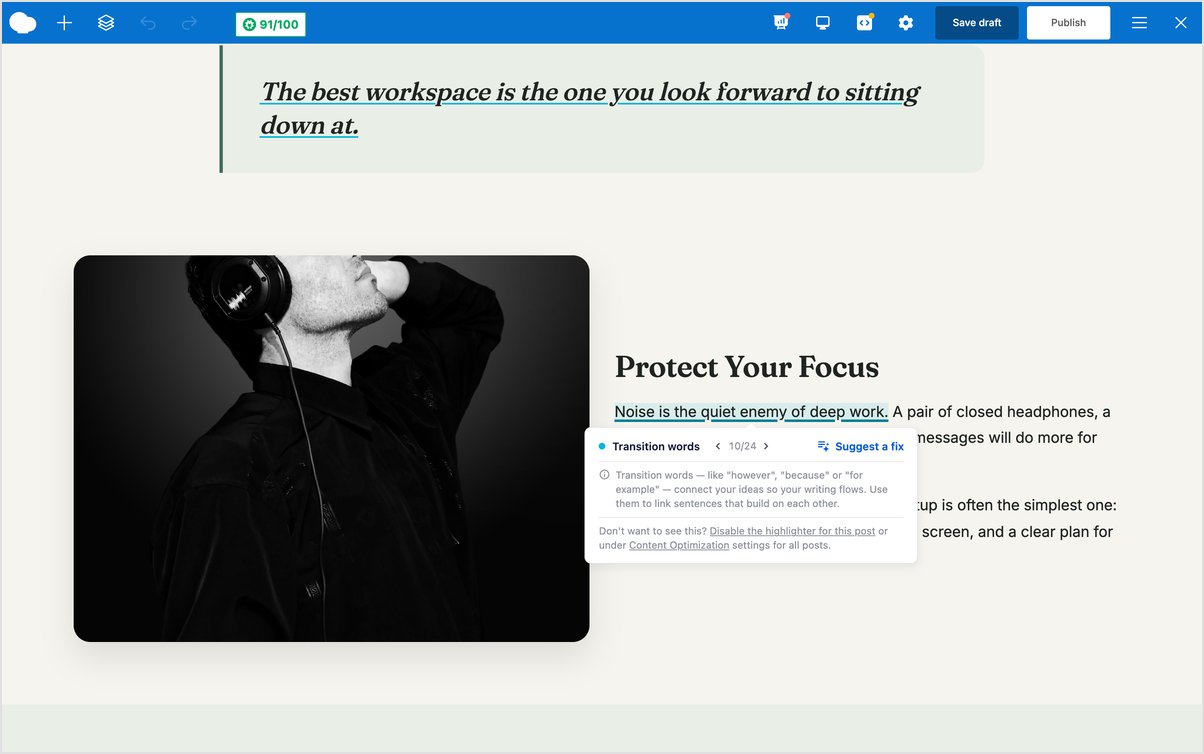This screenshot has width=1204, height=754.
Task: Click the 'Transition words' popup title
Action: [x=656, y=446]
